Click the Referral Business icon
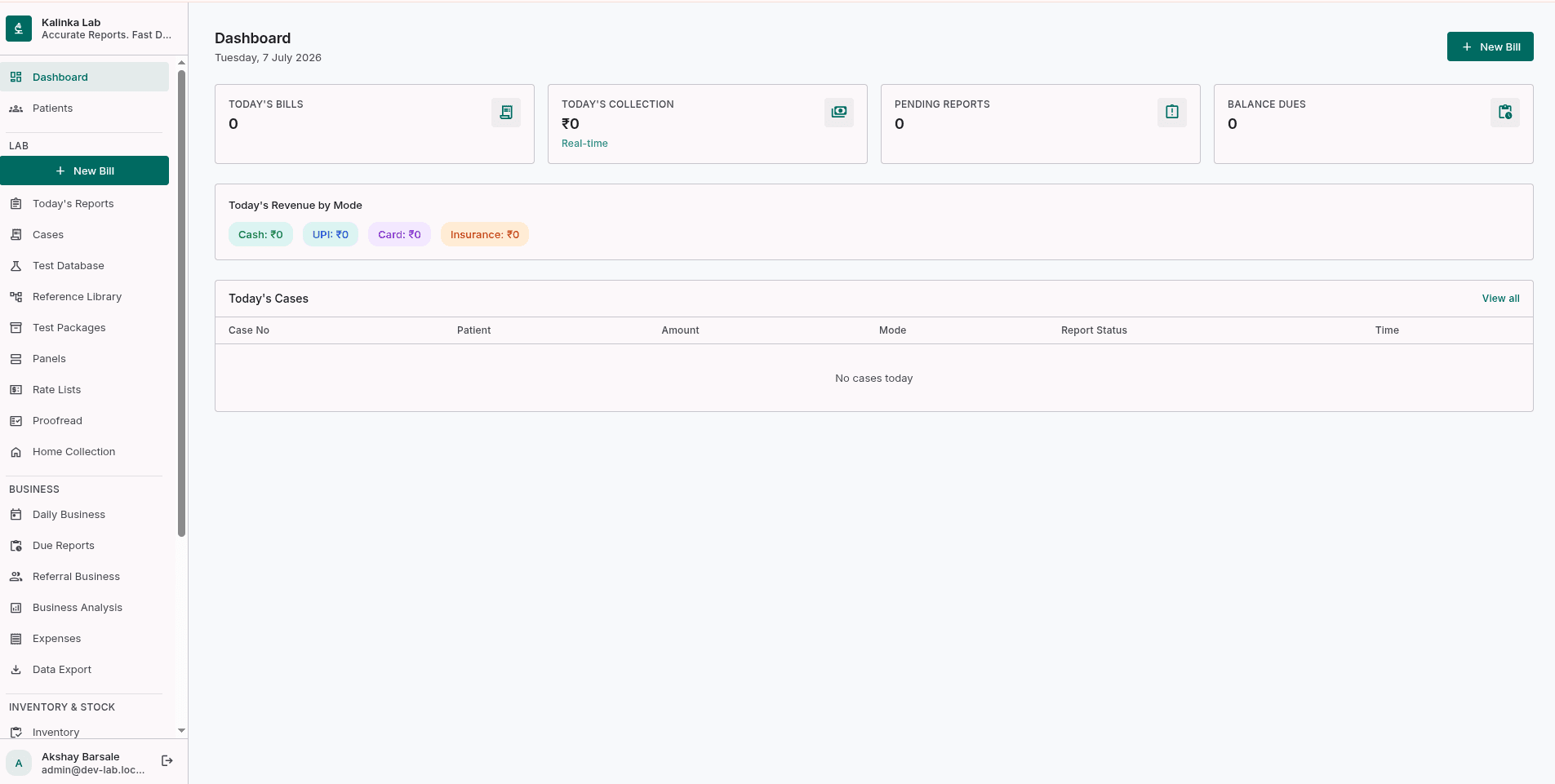This screenshot has height=784, width=1555. [x=16, y=576]
